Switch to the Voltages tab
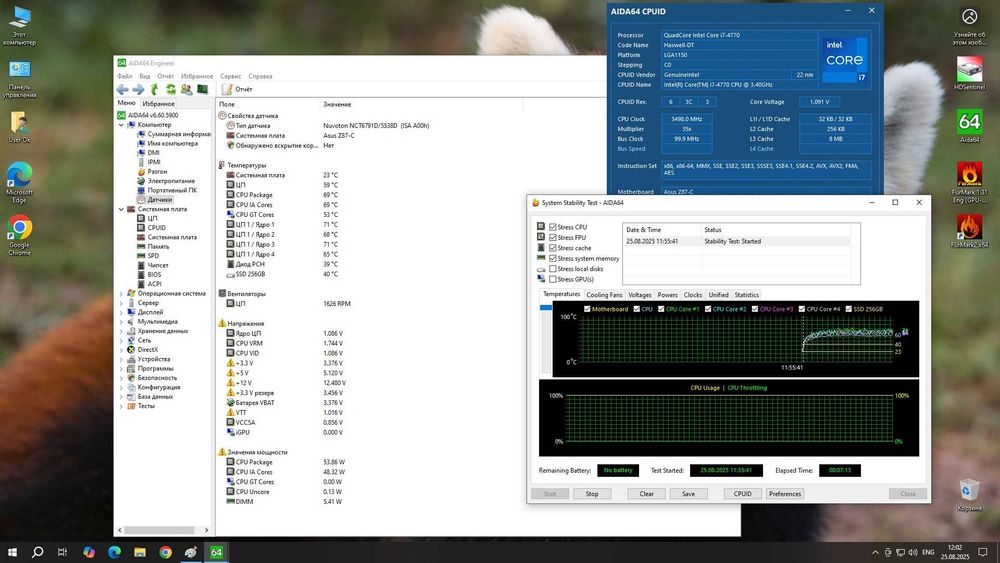The width and height of the screenshot is (1000, 563). (640, 295)
